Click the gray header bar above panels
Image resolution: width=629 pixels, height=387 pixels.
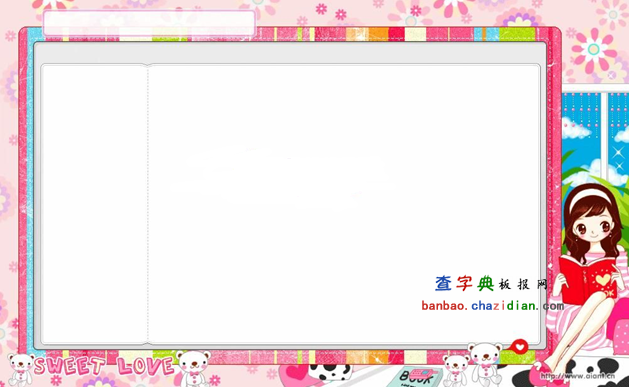290,53
